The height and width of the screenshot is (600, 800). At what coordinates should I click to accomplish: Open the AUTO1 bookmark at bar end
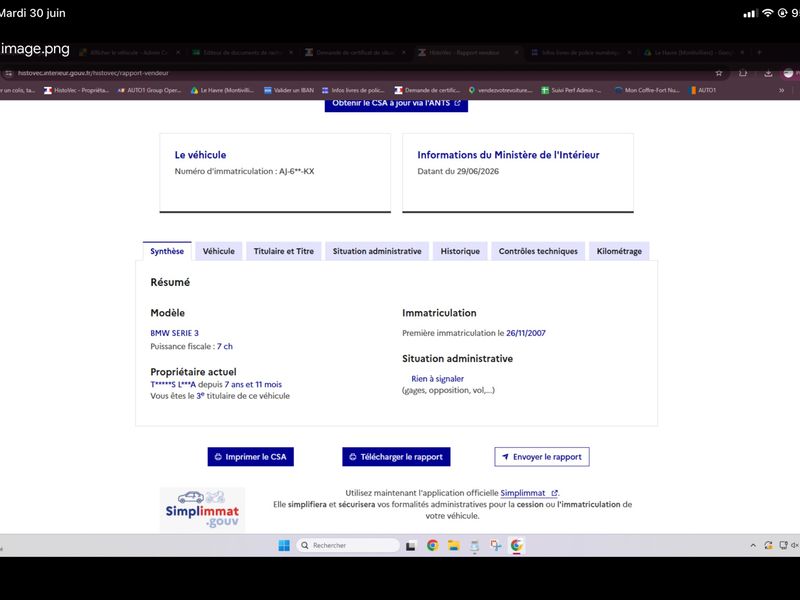(x=702, y=90)
